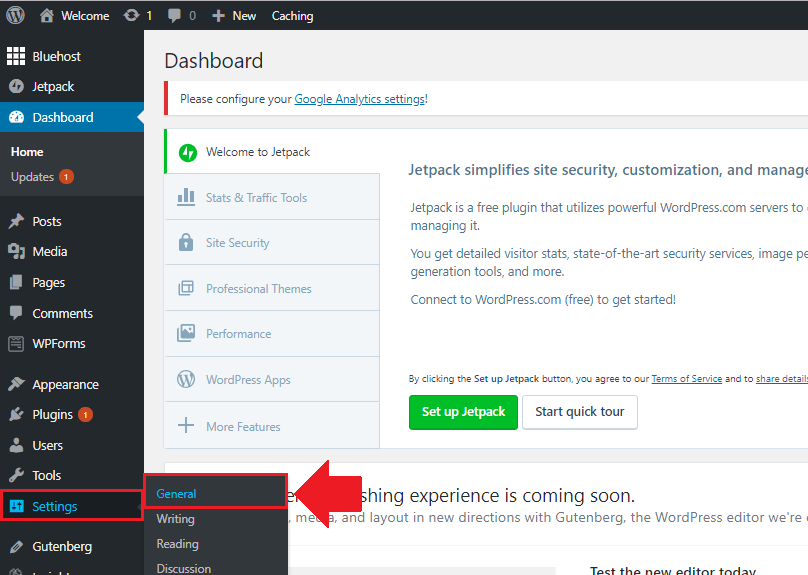Click the Users person icon

[16, 445]
